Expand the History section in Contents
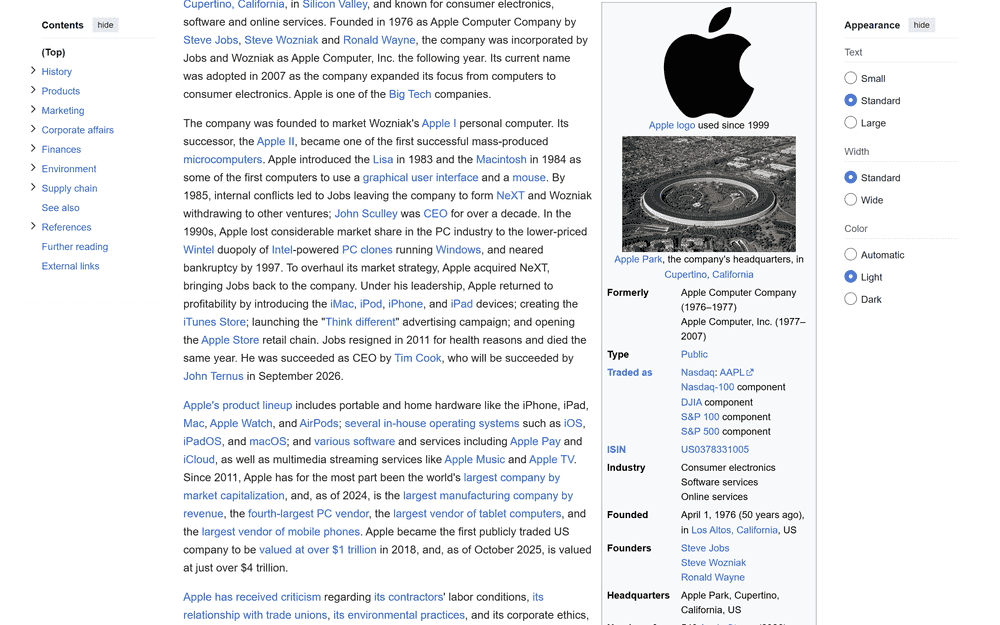The height and width of the screenshot is (625, 1000). (x=33, y=71)
